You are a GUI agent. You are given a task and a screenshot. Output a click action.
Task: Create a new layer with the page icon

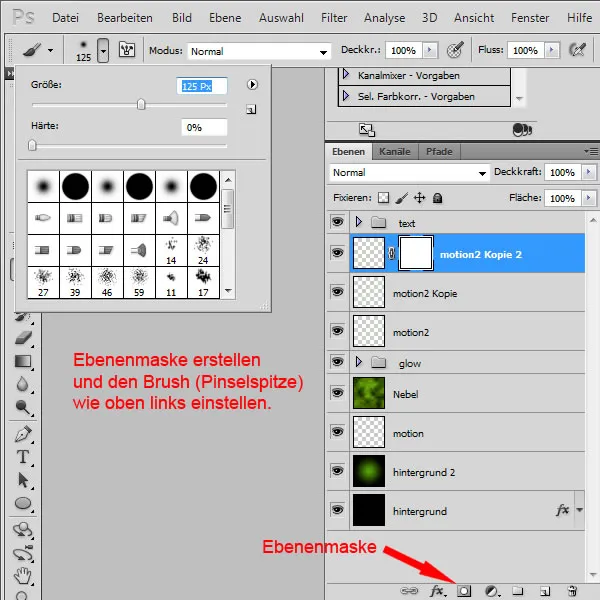point(545,591)
